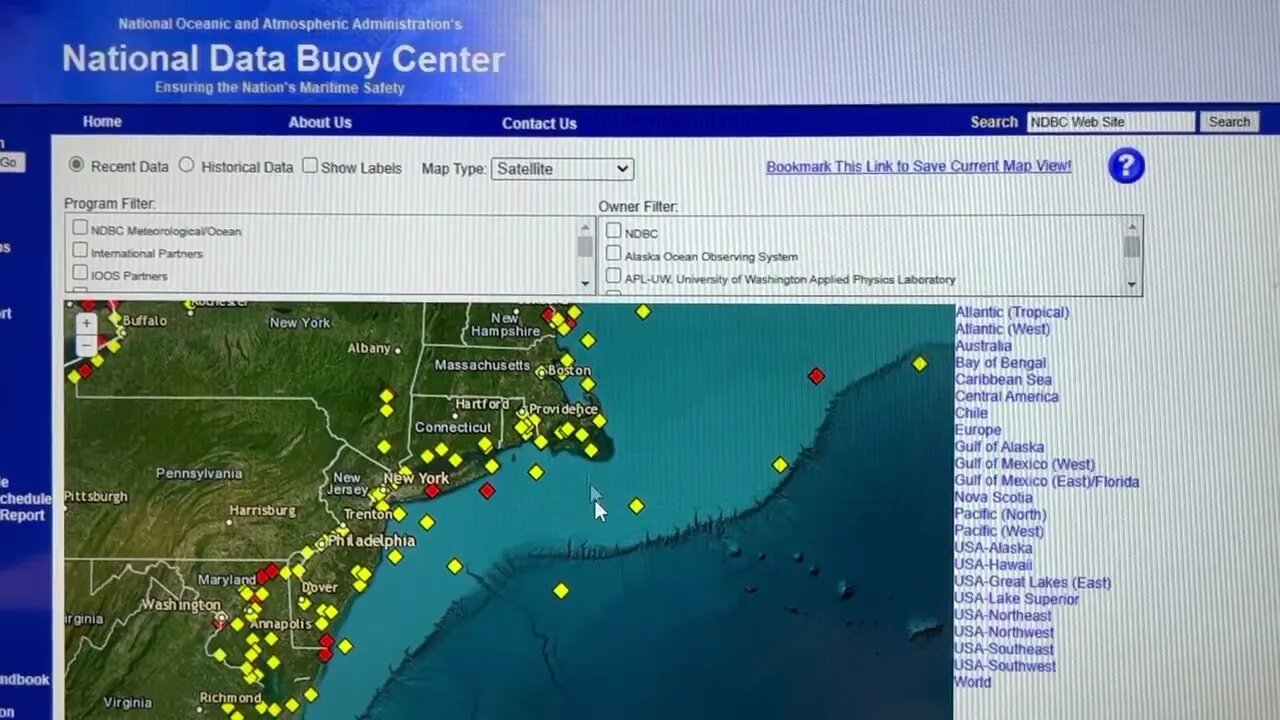1280x720 pixels.
Task: Click the Program Filter list's up scroll arrow
Action: tap(585, 226)
